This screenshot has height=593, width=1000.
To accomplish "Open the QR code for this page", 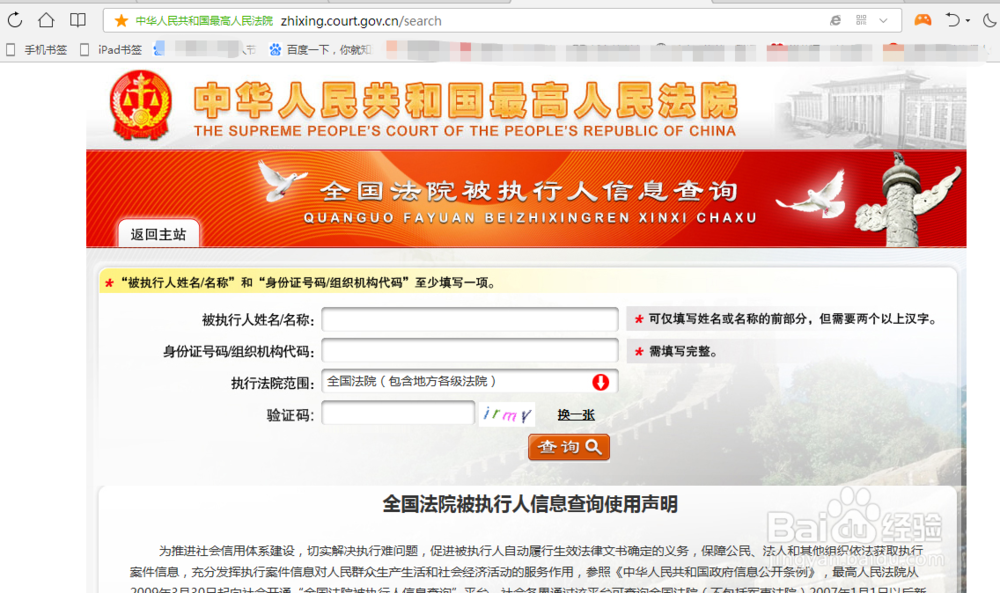I will tap(860, 20).
